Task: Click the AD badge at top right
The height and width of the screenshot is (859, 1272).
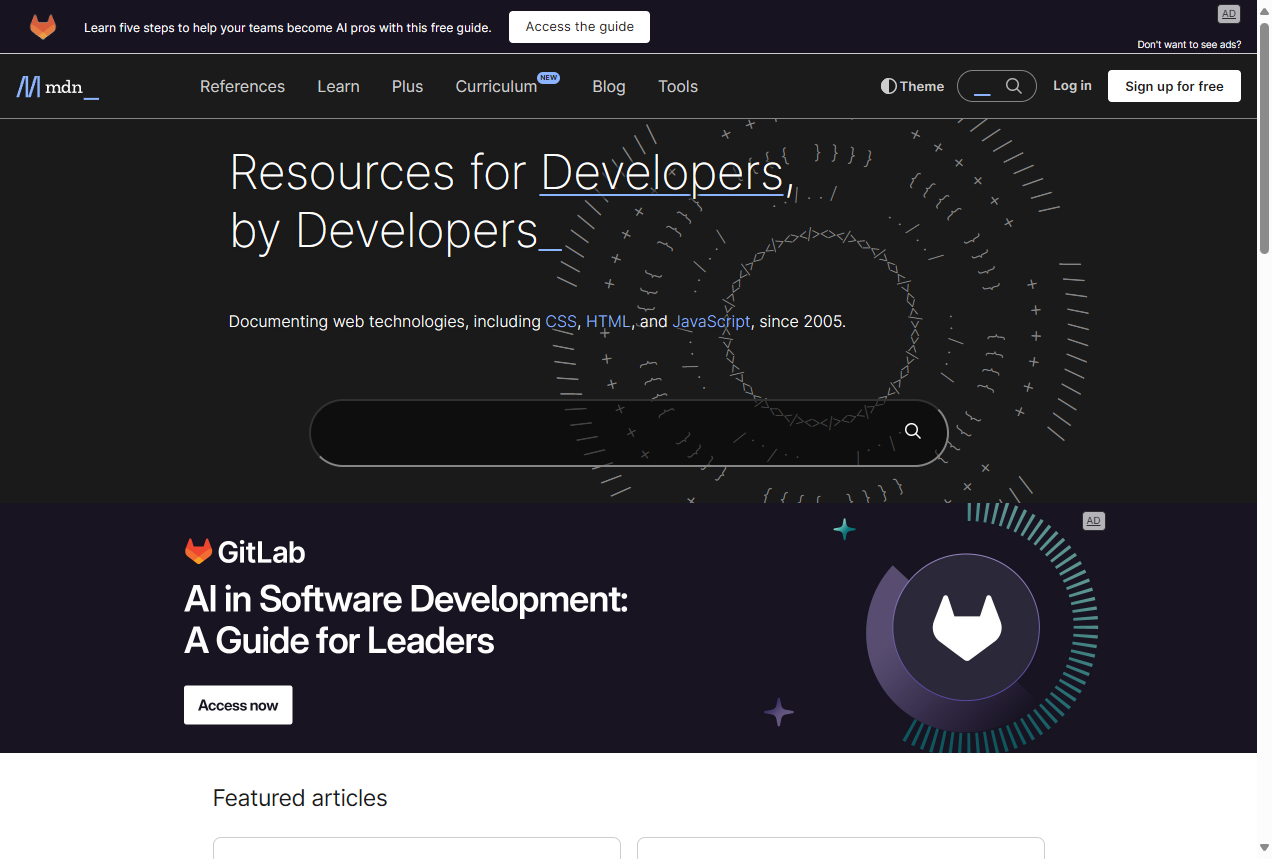Action: [x=1228, y=14]
